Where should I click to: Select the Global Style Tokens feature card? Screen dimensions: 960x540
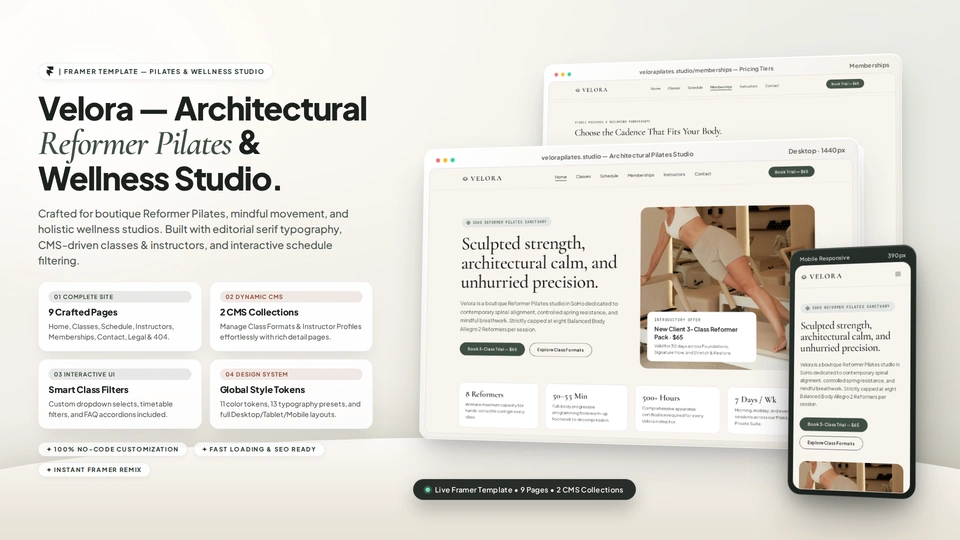point(291,394)
